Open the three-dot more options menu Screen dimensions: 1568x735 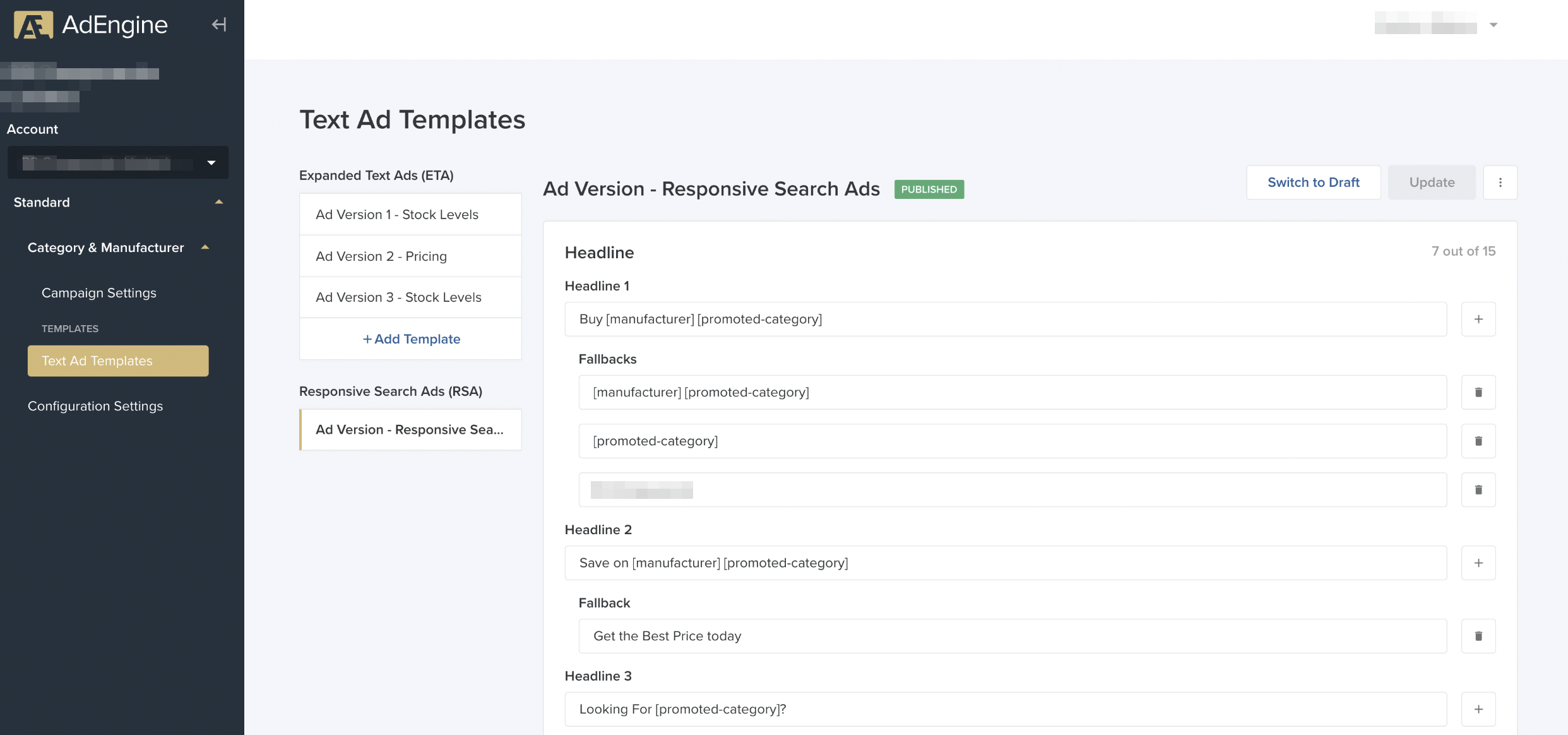(x=1500, y=182)
